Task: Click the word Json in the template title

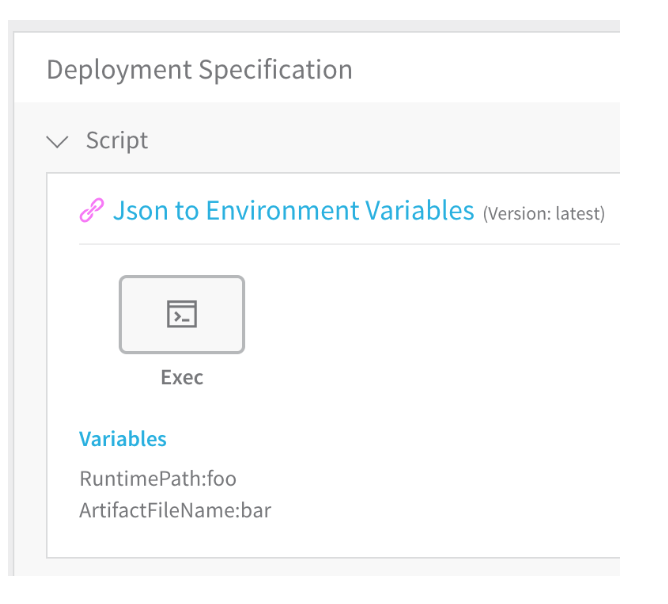Action: tap(141, 210)
